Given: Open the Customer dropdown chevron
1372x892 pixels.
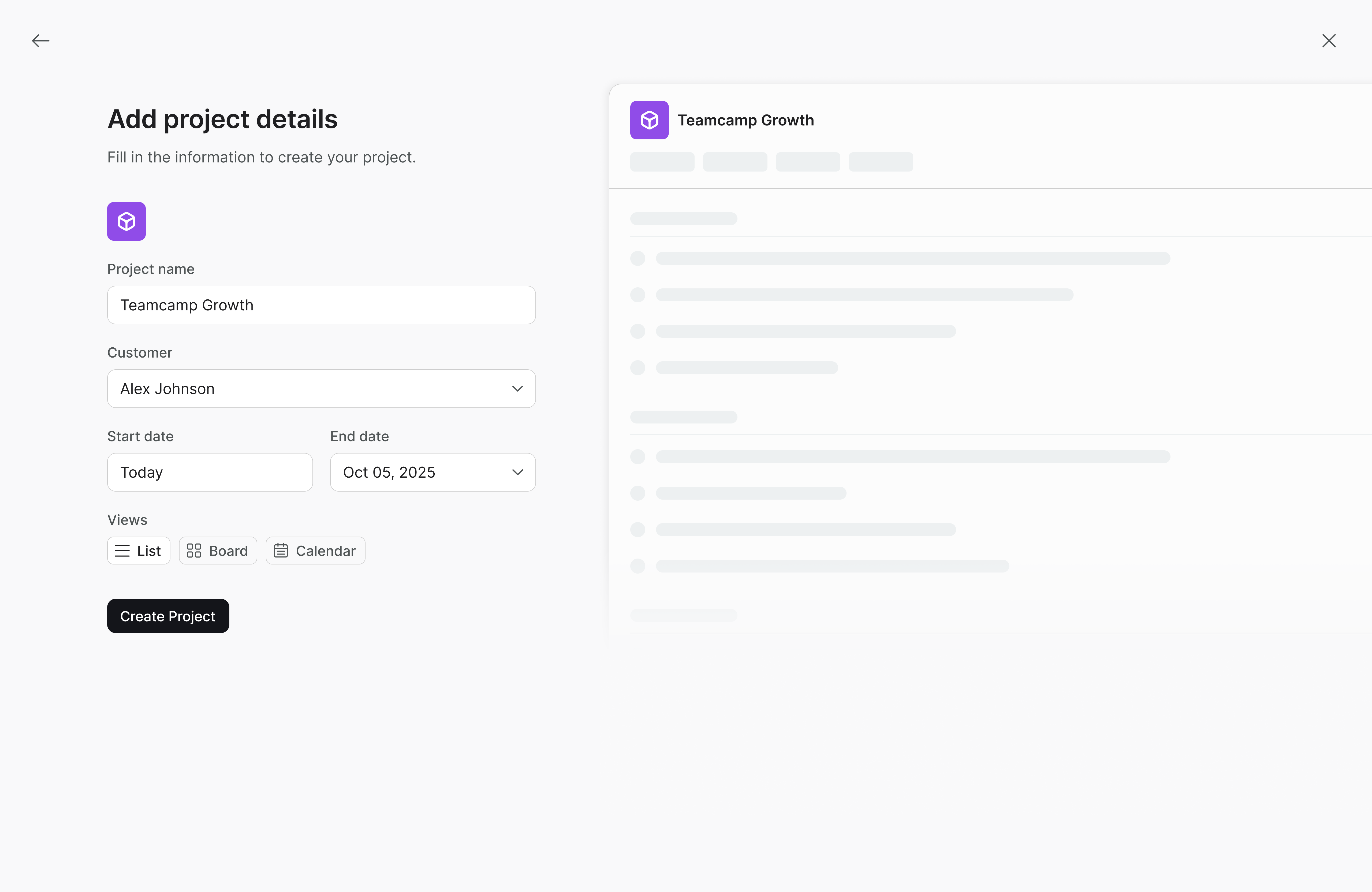Looking at the screenshot, I should coord(517,389).
